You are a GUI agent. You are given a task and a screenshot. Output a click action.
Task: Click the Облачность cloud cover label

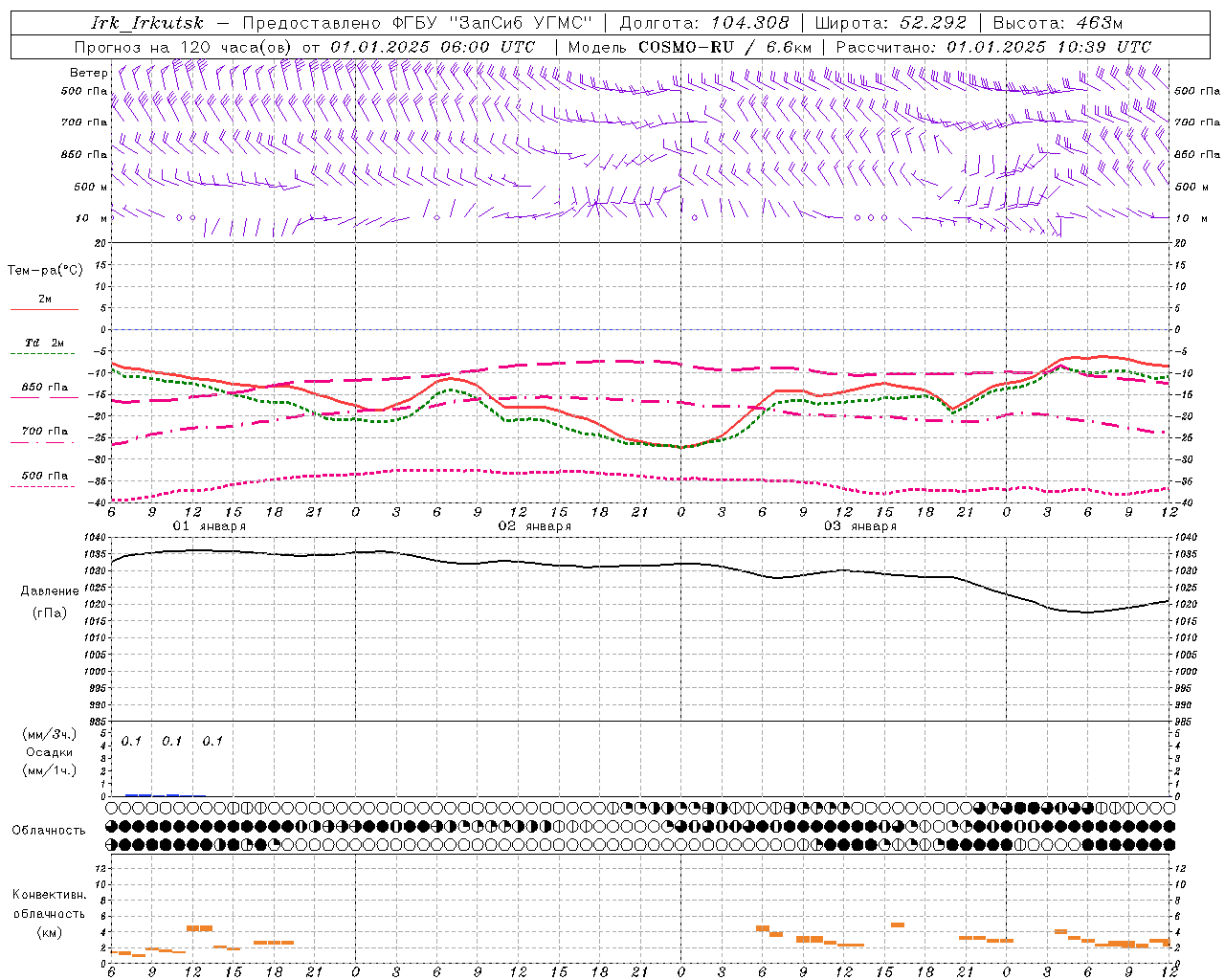click(x=49, y=830)
